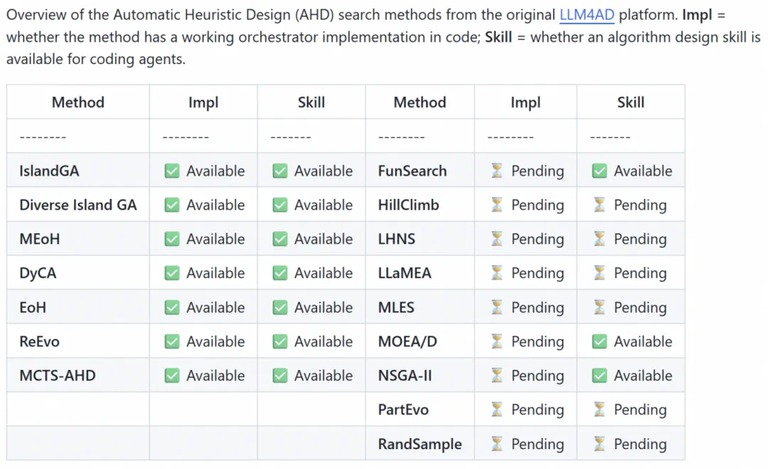Viewport: 768px width, 469px height.
Task: Click PartEvo Skill hourglass icon
Action: (x=600, y=409)
